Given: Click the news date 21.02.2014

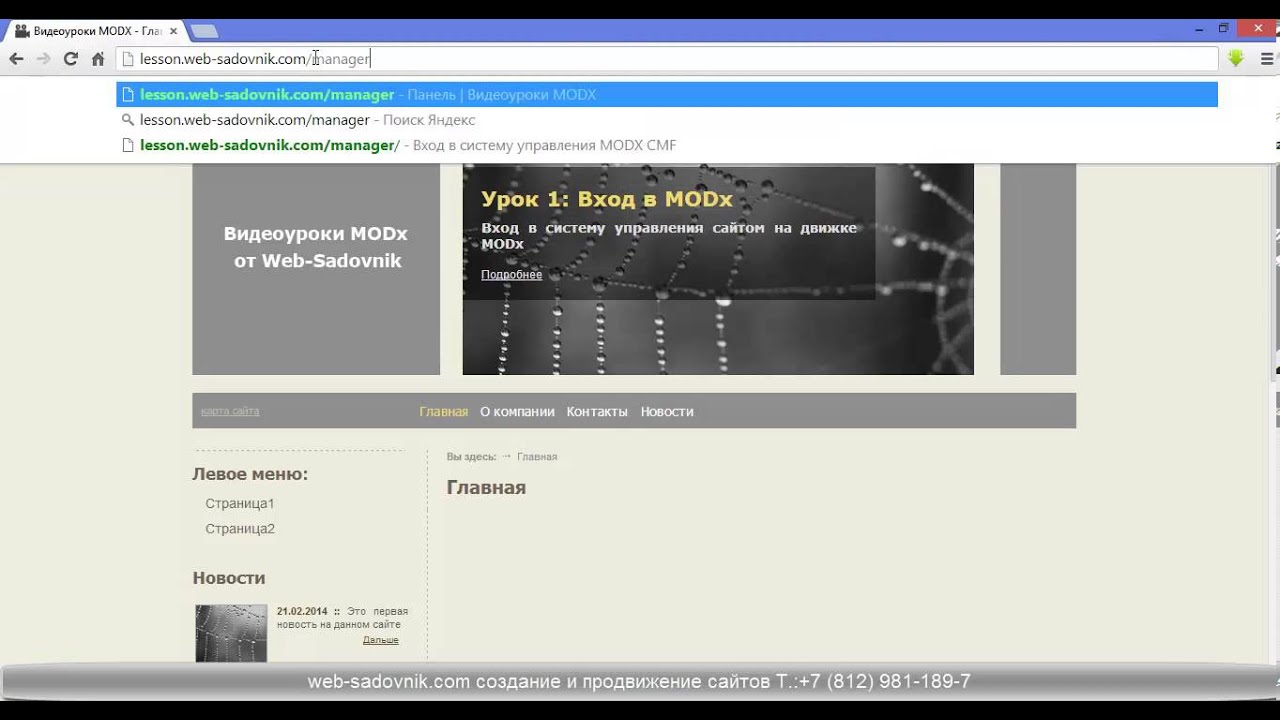Looking at the screenshot, I should pyautogui.click(x=302, y=611).
